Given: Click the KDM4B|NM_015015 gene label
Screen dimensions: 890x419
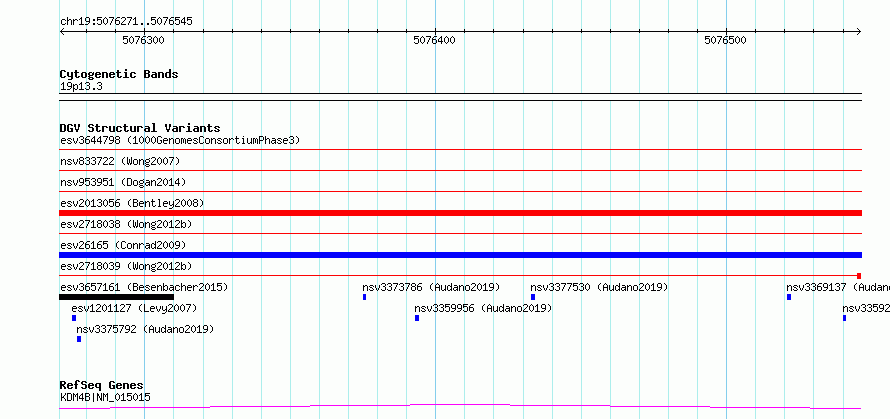Looking at the screenshot, I should [105, 397].
